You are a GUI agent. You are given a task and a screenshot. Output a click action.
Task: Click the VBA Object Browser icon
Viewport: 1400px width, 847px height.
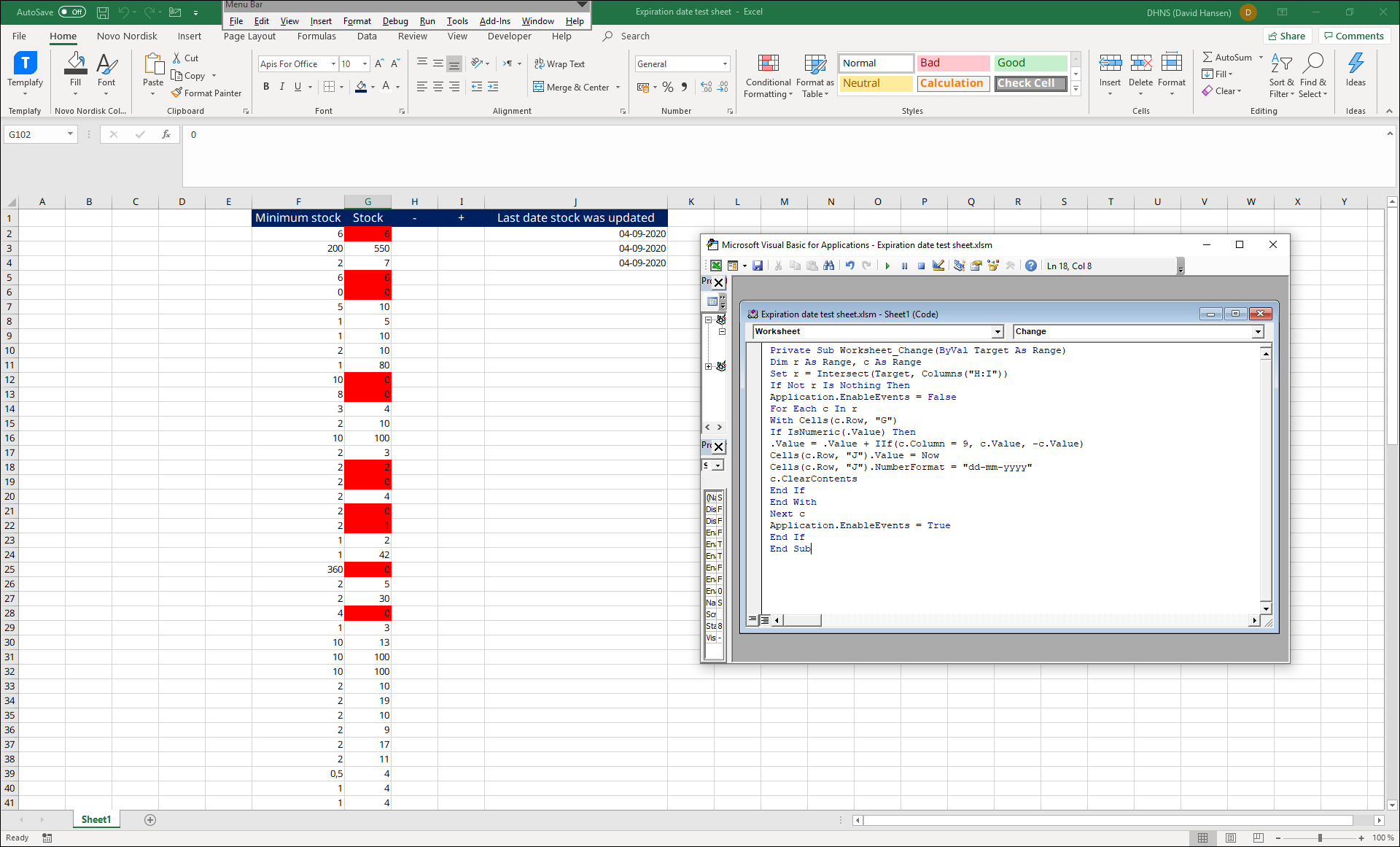(x=993, y=266)
